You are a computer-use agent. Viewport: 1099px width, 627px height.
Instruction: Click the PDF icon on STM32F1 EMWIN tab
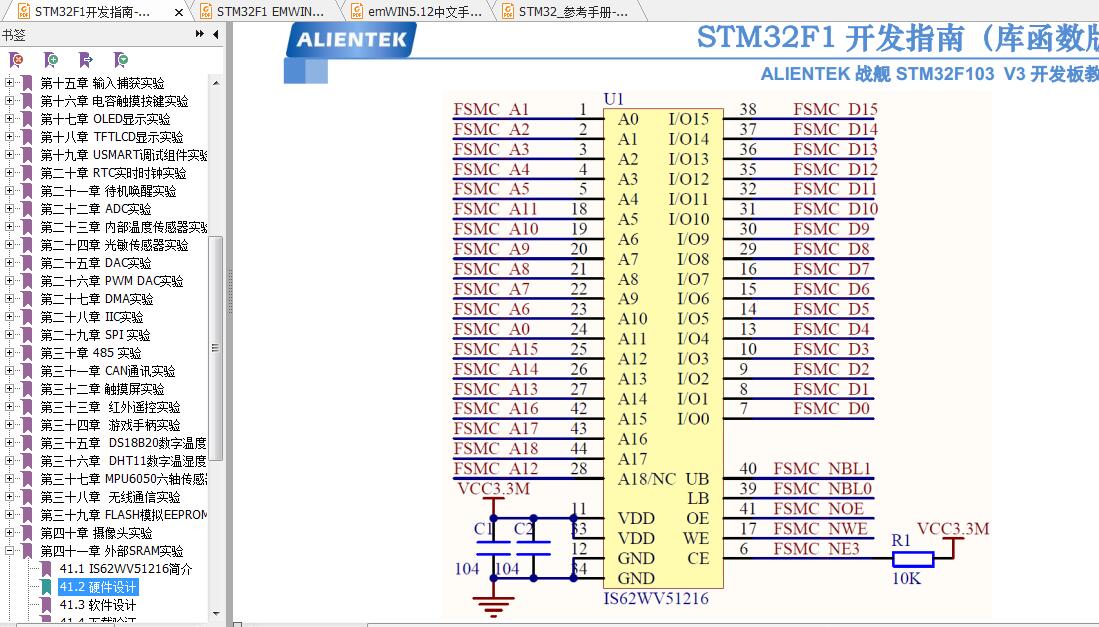[206, 11]
